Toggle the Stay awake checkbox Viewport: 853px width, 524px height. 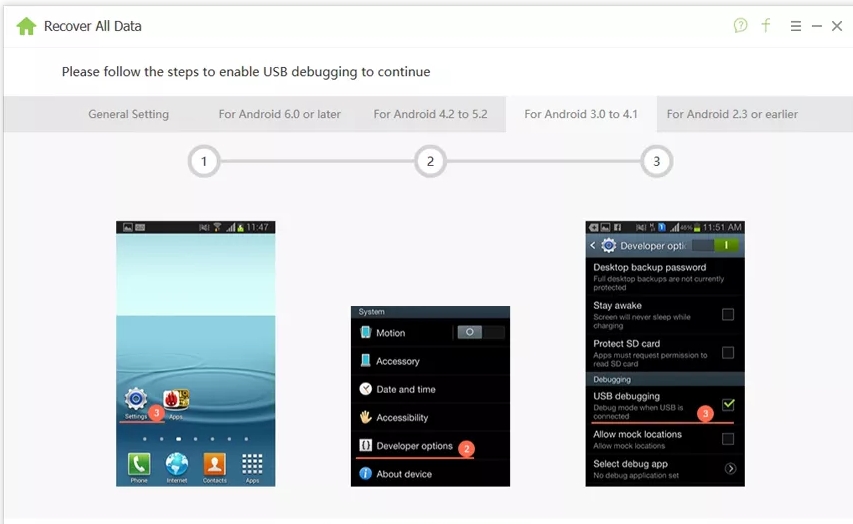[x=728, y=315]
